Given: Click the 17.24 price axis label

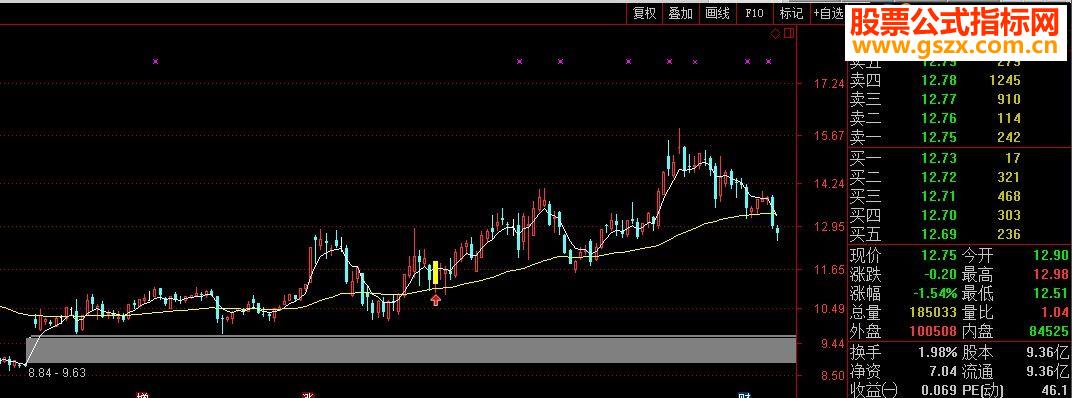Looking at the screenshot, I should tap(828, 84).
